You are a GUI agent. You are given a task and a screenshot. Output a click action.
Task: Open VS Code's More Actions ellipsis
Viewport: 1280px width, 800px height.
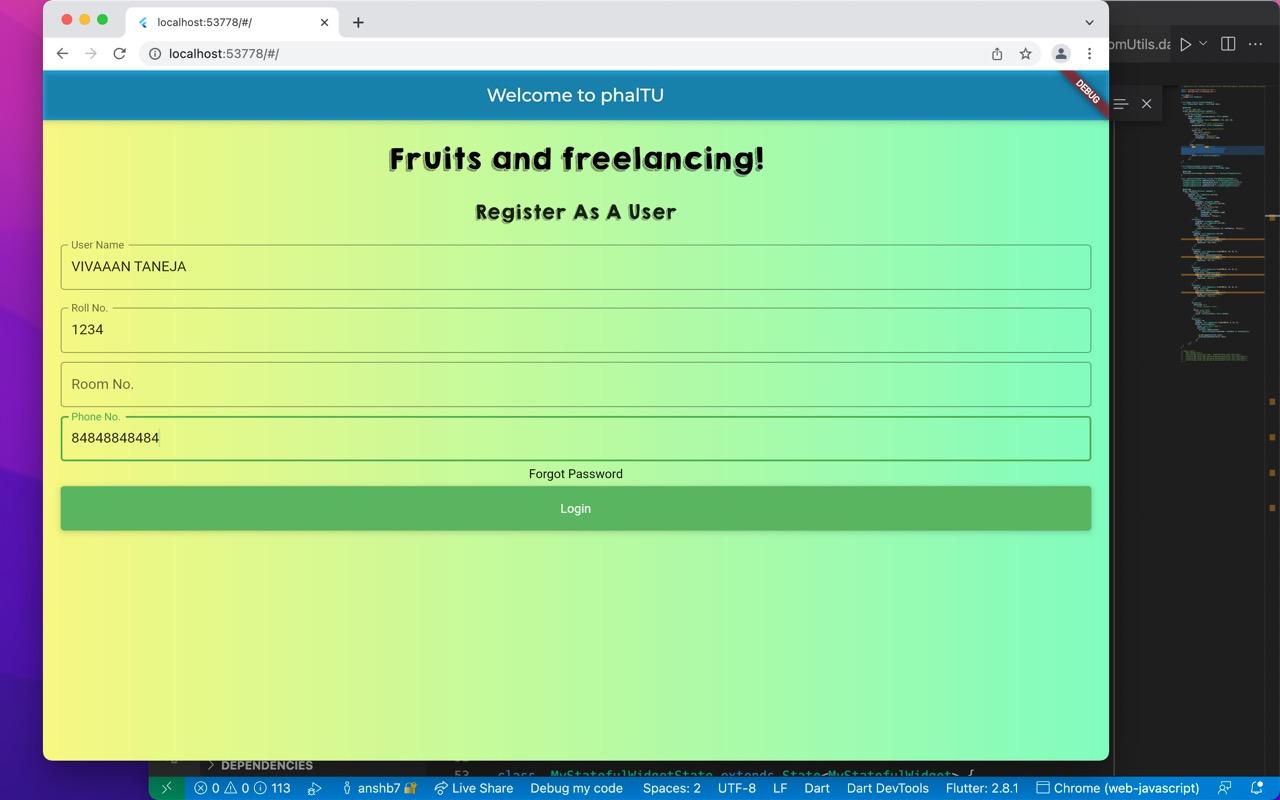click(x=1256, y=44)
